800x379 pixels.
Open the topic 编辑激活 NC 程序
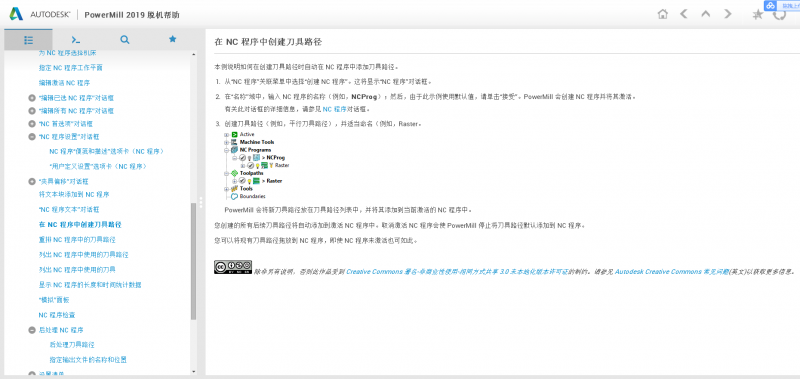pos(64,82)
